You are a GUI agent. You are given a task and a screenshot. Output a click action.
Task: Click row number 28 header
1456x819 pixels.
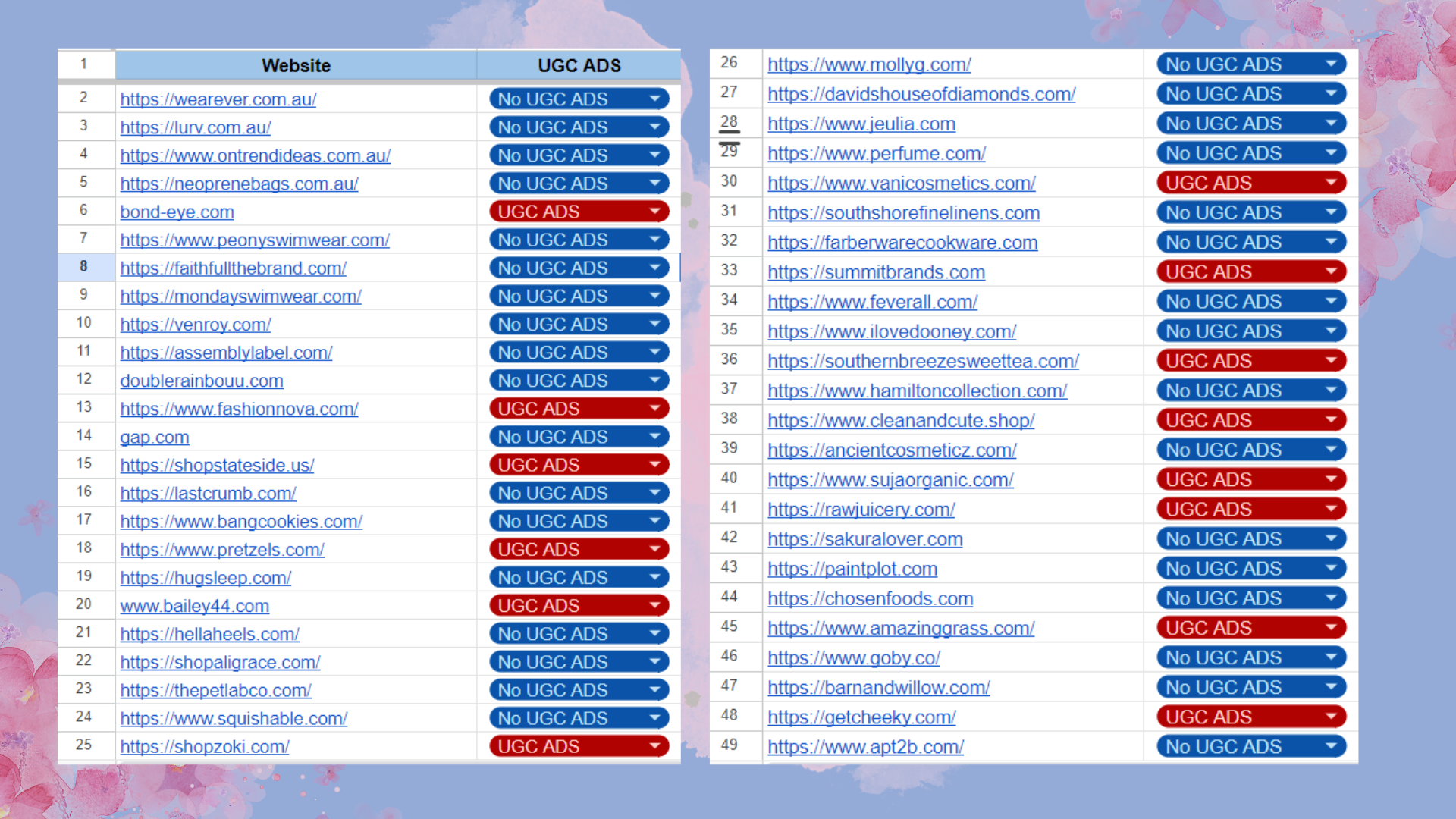point(729,122)
